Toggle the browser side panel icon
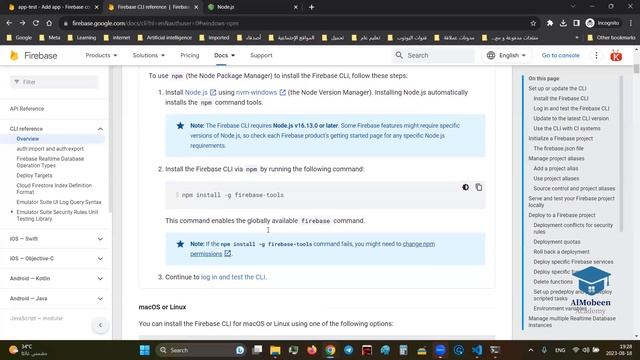Image resolution: width=640 pixels, height=360 pixels. pyautogui.click(x=576, y=23)
